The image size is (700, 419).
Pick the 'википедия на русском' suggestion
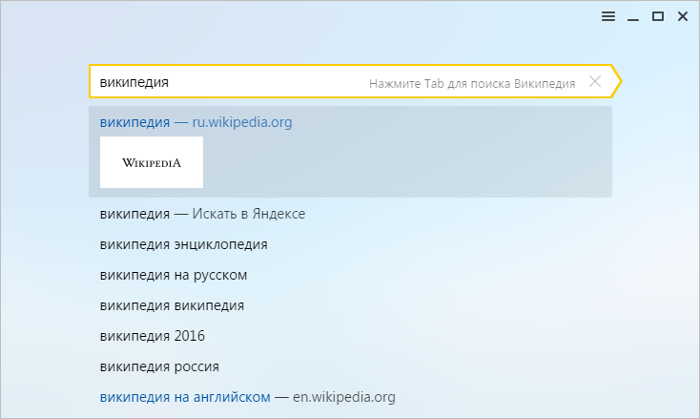(x=173, y=275)
